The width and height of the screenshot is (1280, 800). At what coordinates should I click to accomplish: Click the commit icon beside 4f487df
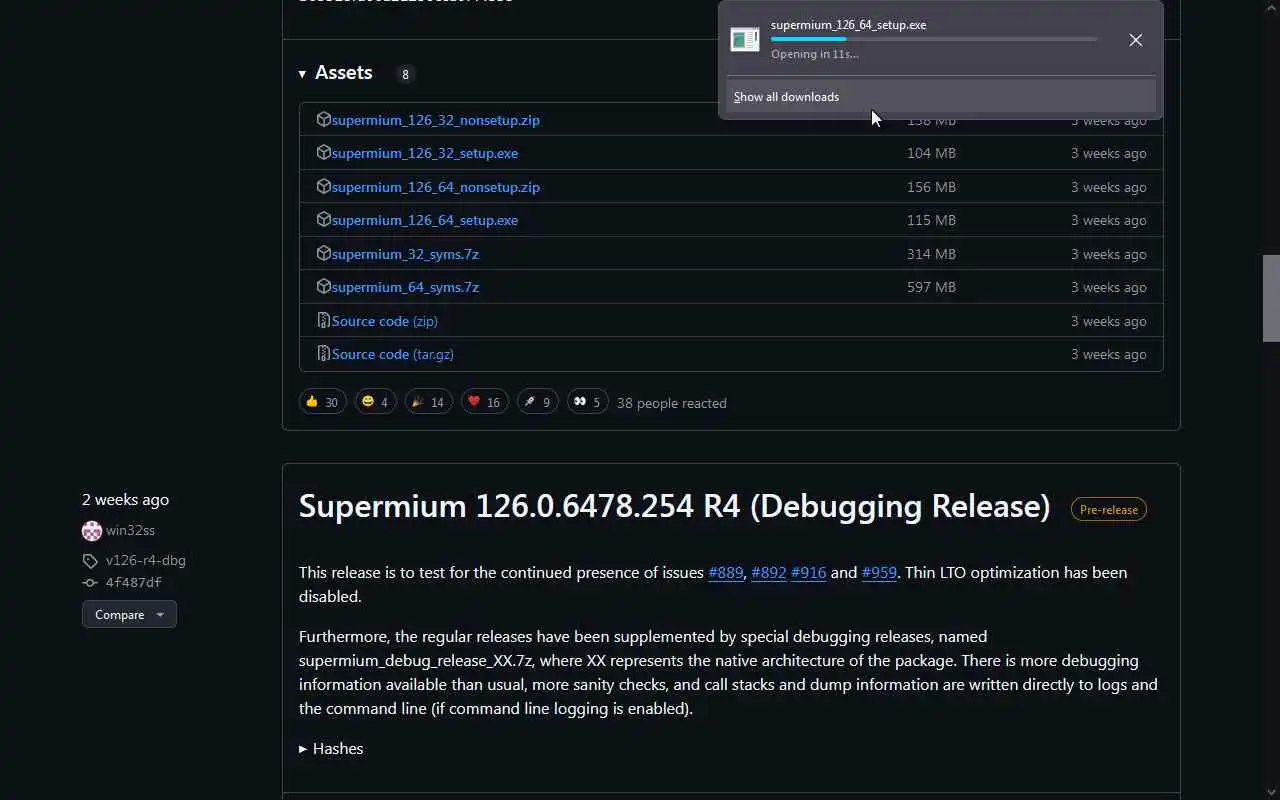coord(90,583)
